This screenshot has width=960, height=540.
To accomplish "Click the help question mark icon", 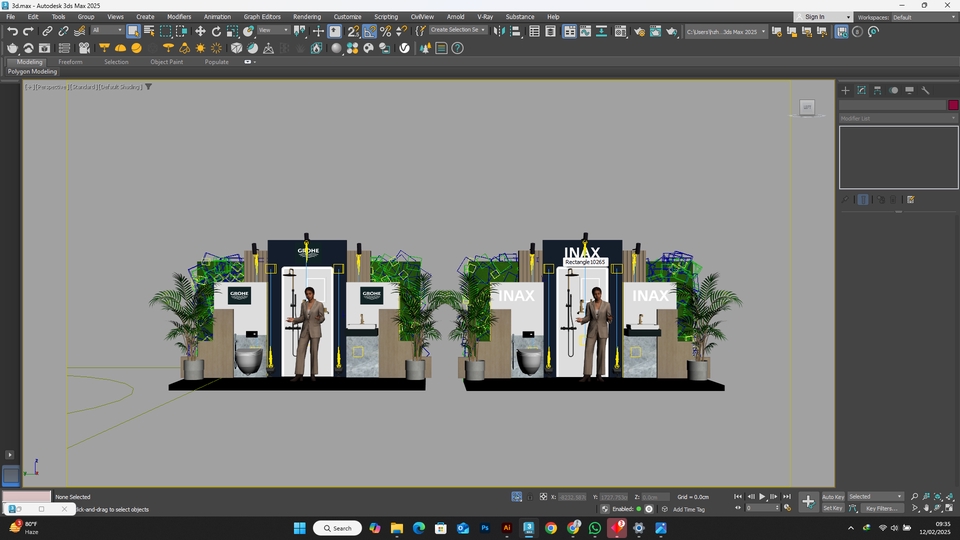I will tap(457, 48).
